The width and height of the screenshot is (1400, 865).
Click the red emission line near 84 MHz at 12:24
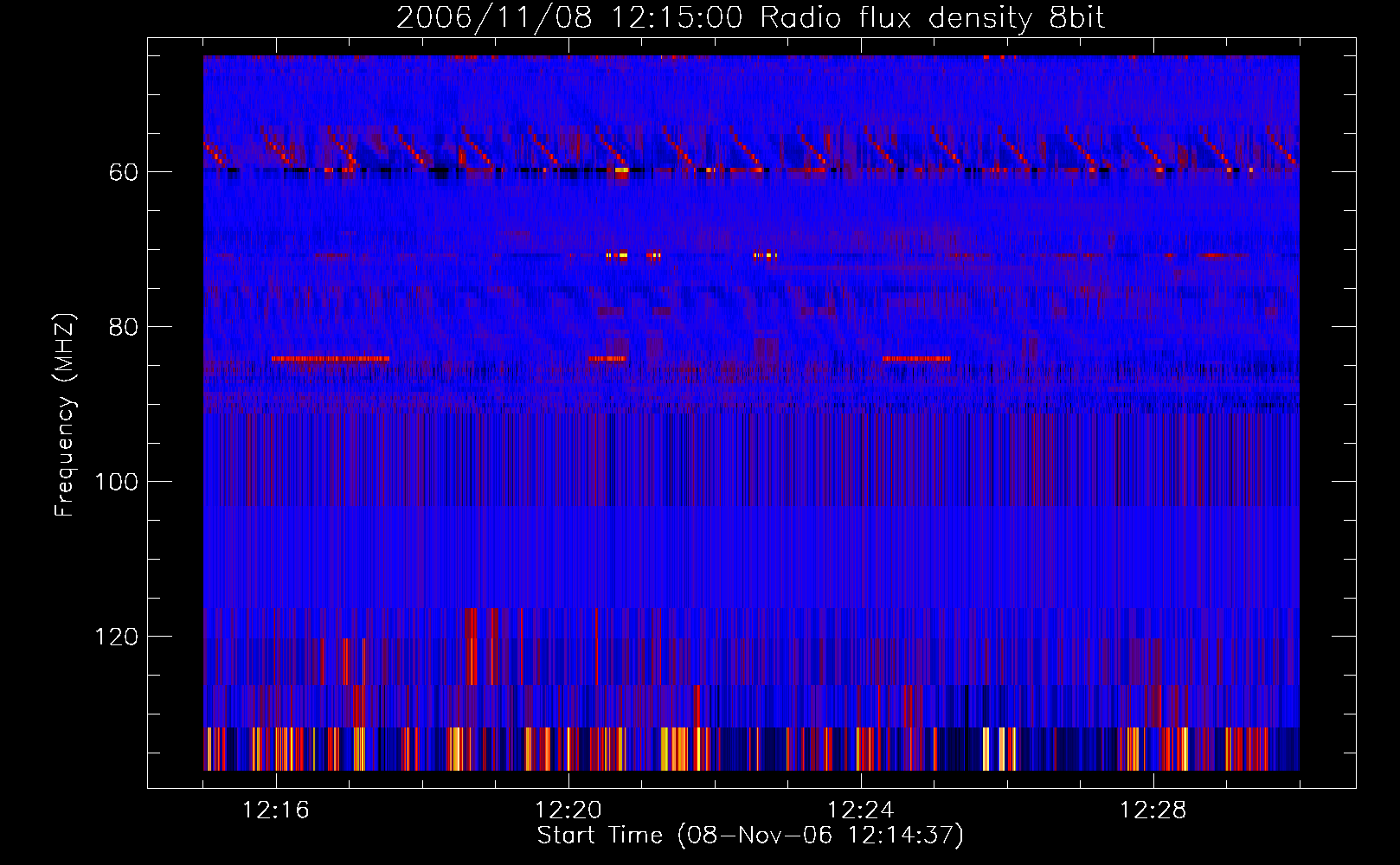click(x=916, y=358)
